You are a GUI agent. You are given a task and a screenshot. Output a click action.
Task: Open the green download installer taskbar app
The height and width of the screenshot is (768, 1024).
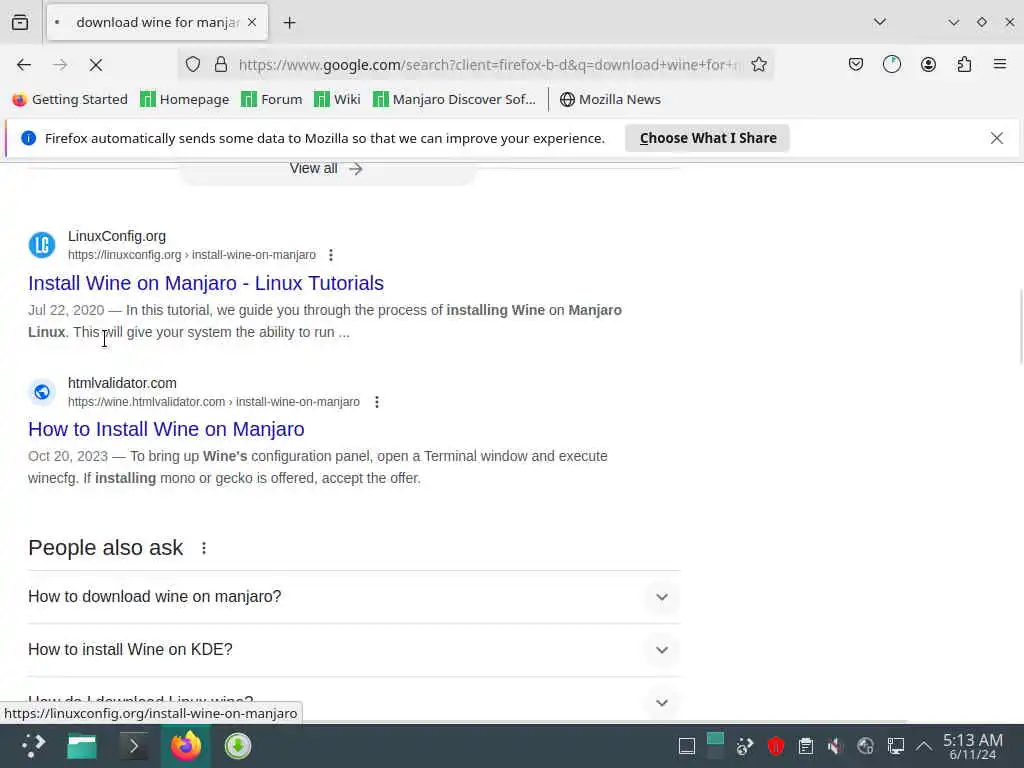(238, 746)
